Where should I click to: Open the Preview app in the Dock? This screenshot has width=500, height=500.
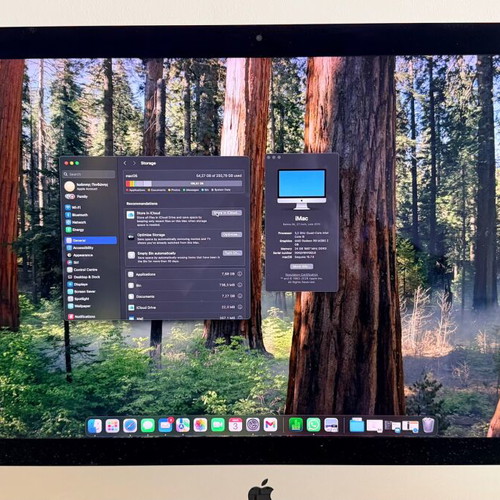tap(331, 425)
